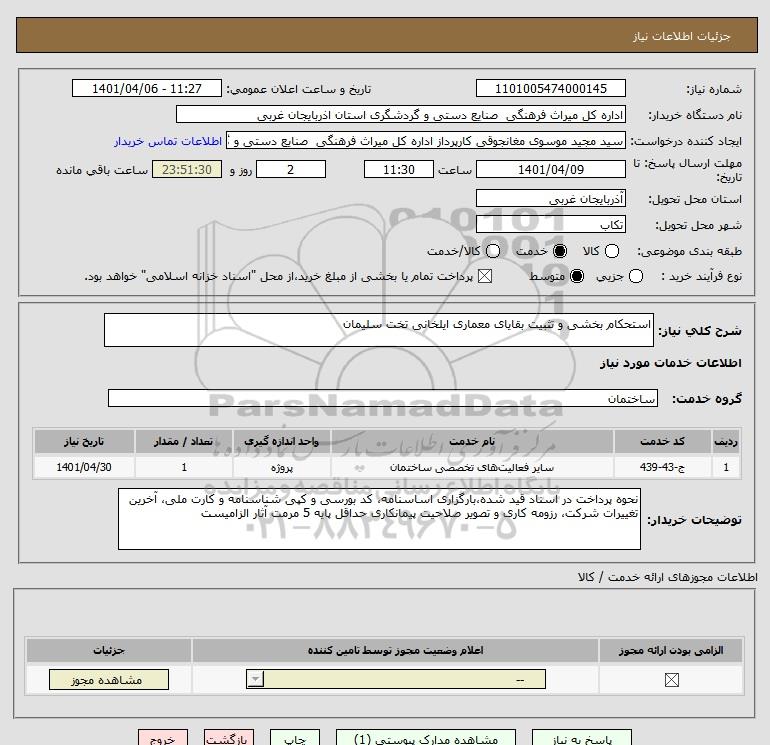The height and width of the screenshot is (745, 770).
Task: Click the request creator name field
Action: 426,140
